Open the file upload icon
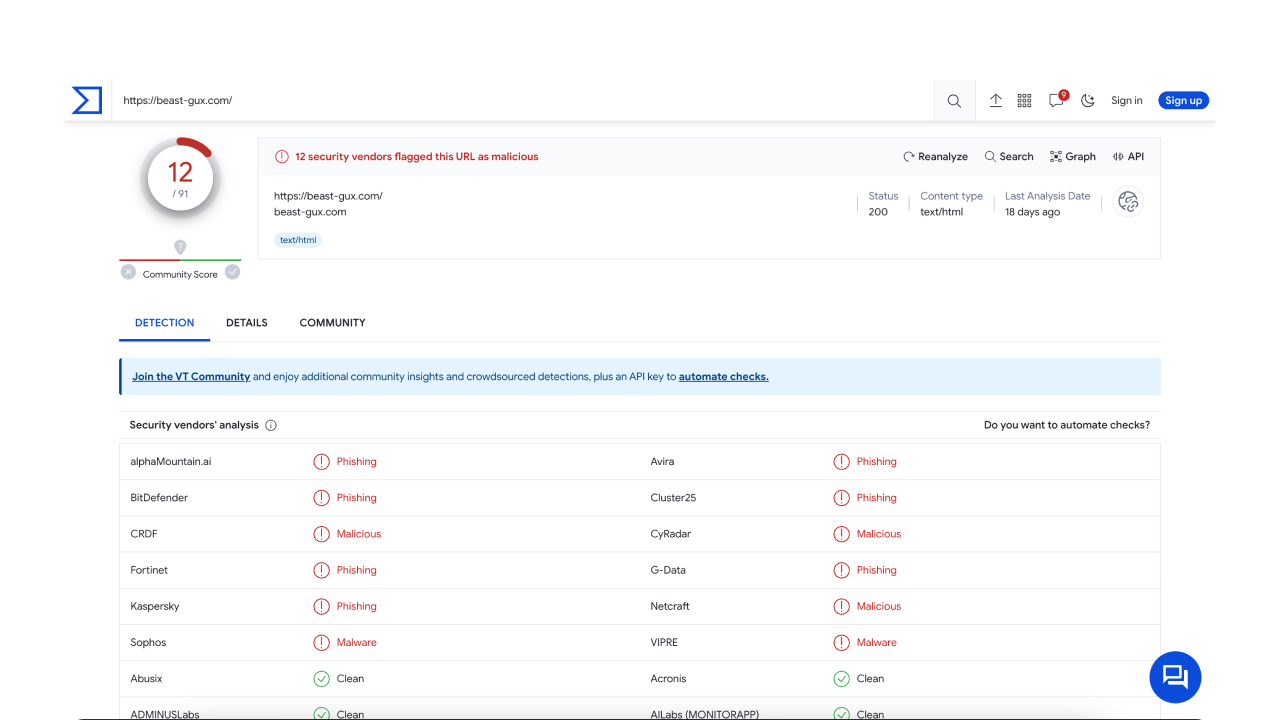Image resolution: width=1280 pixels, height=720 pixels. (x=995, y=100)
